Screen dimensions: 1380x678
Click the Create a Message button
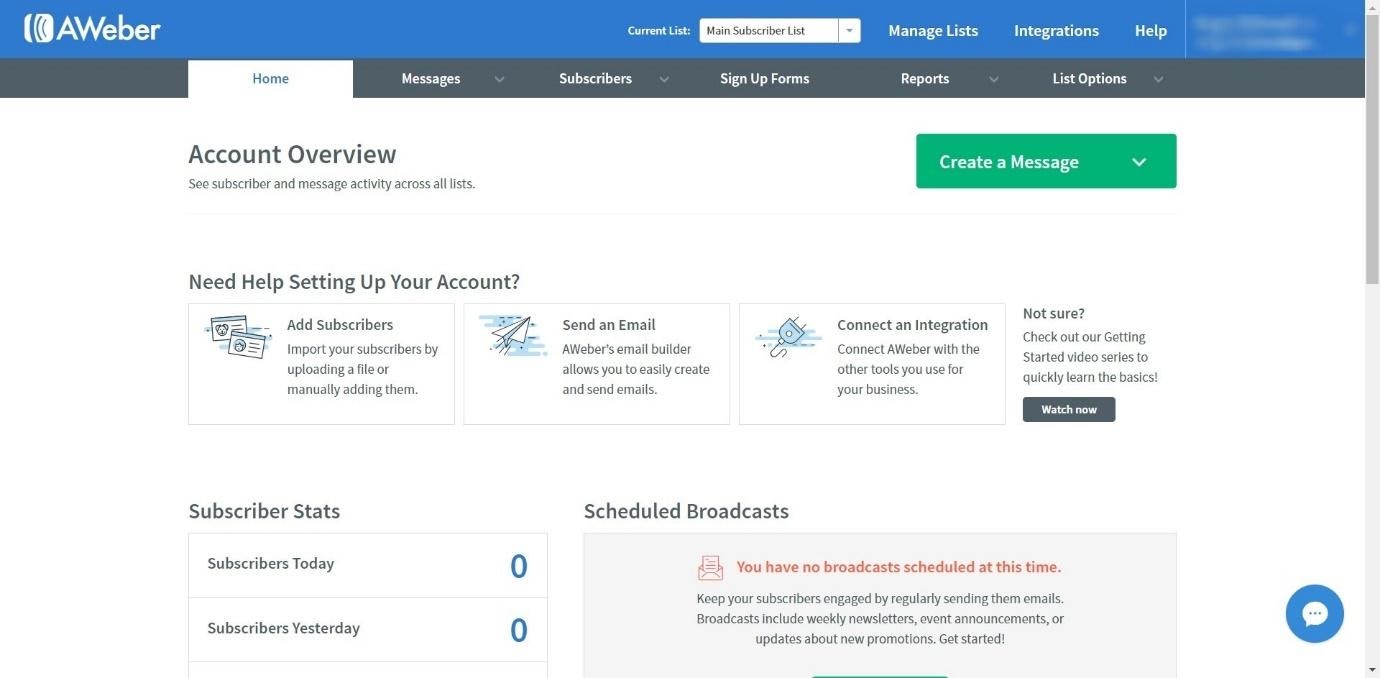1046,161
